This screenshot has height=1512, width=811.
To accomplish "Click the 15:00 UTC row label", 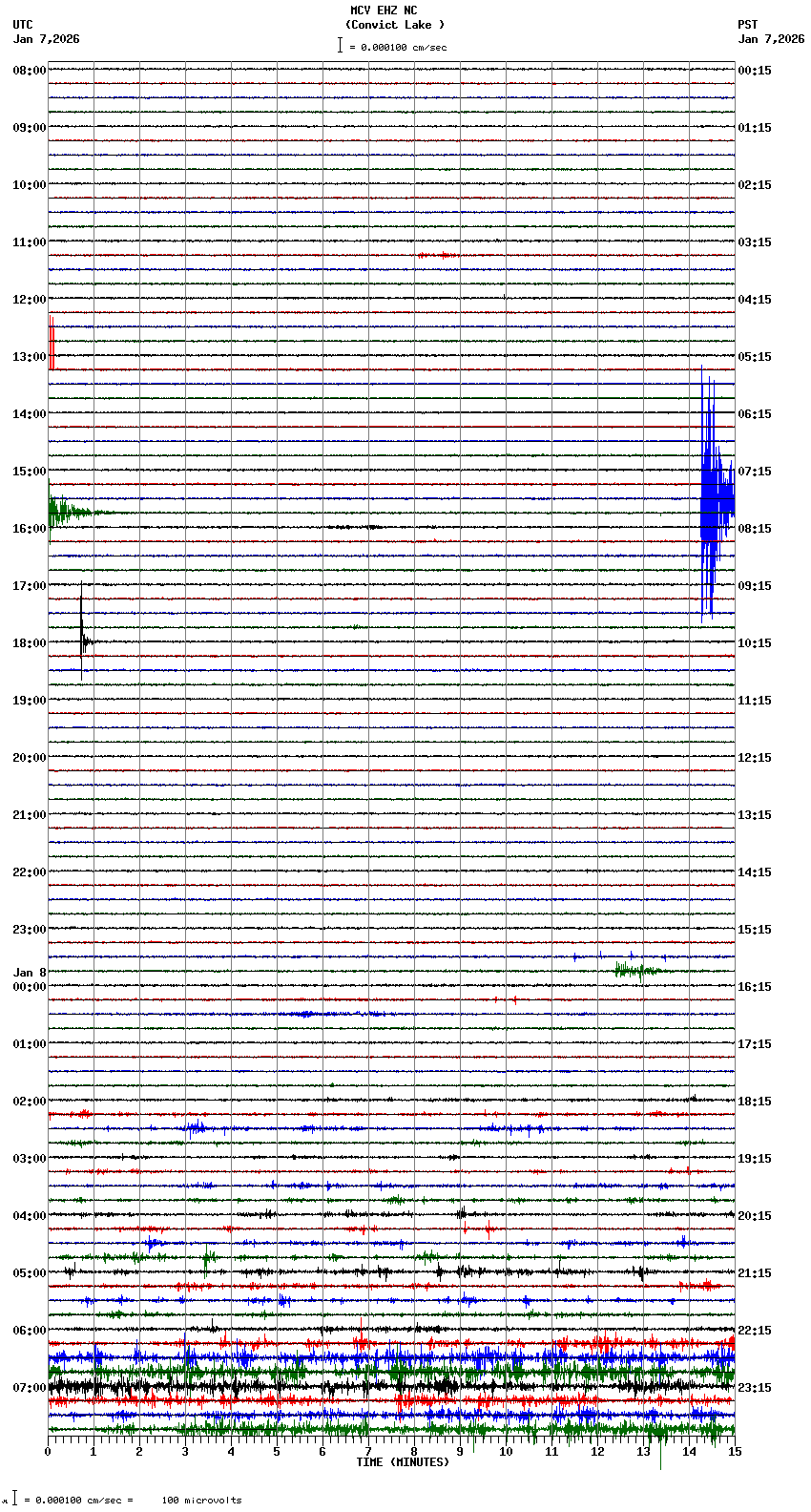I will (x=30, y=472).
